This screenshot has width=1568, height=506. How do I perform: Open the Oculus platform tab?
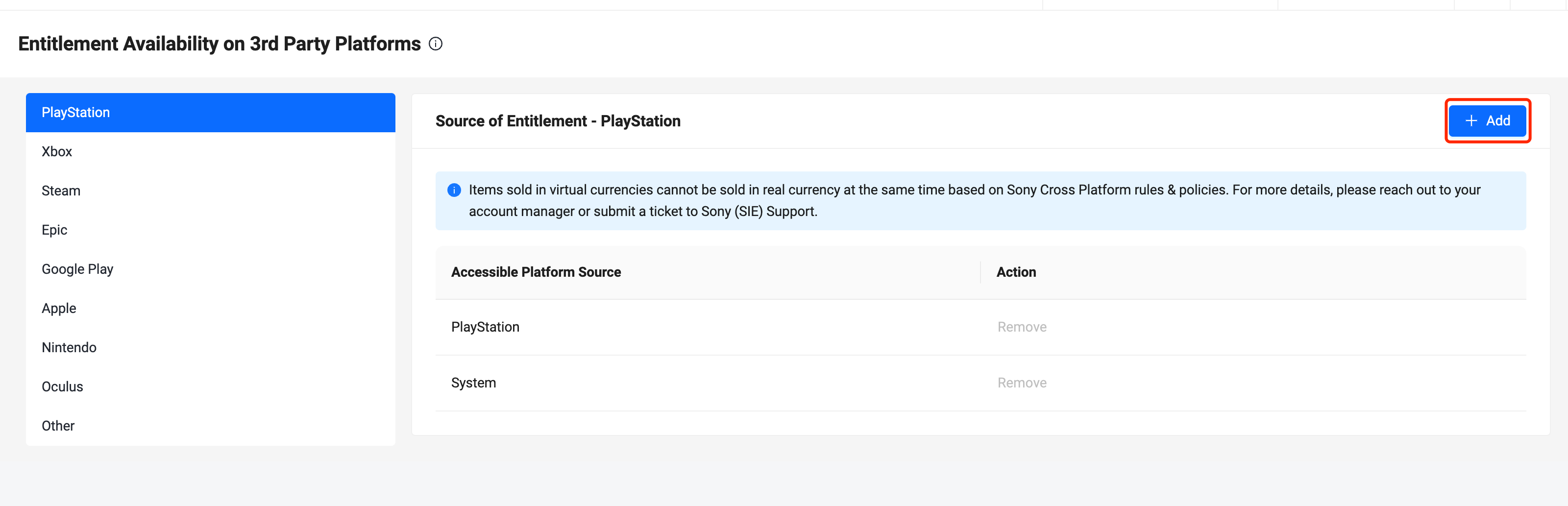(x=211, y=387)
